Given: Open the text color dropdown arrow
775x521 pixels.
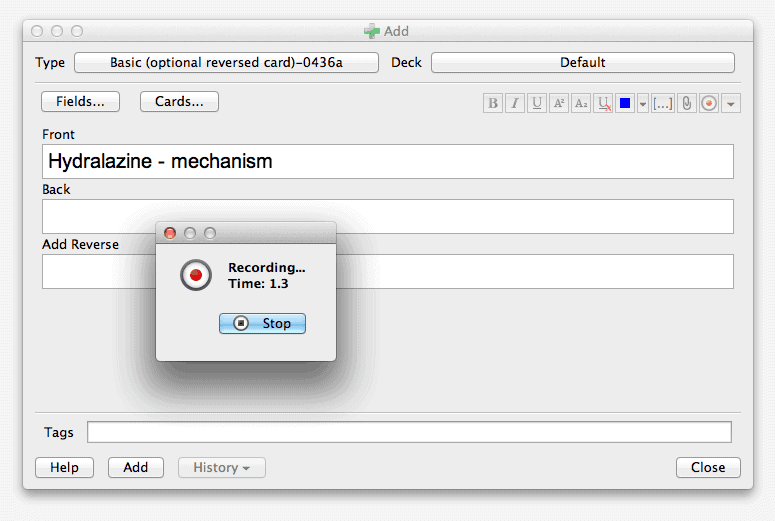Looking at the screenshot, I should [643, 103].
